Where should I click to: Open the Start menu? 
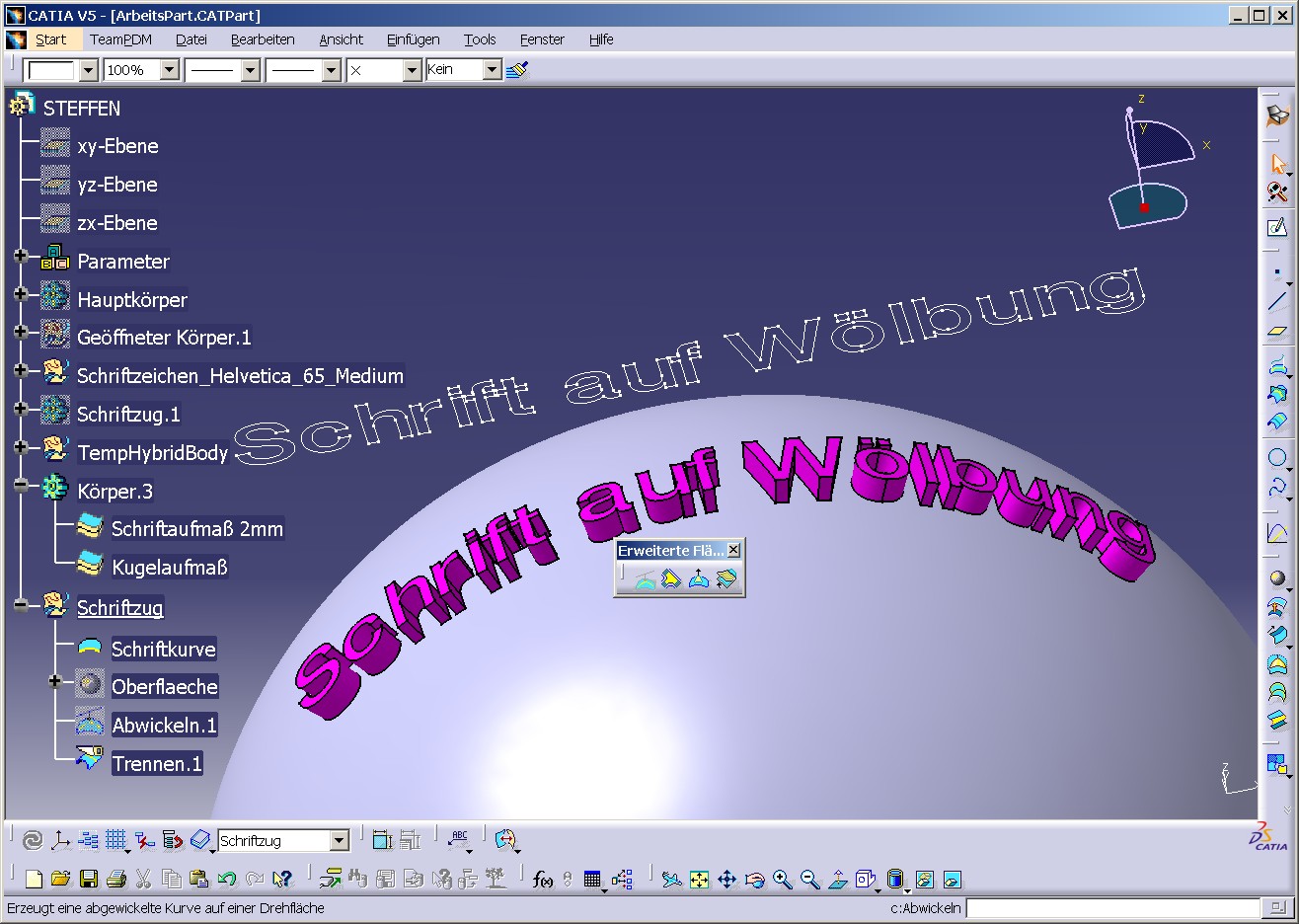pos(50,39)
